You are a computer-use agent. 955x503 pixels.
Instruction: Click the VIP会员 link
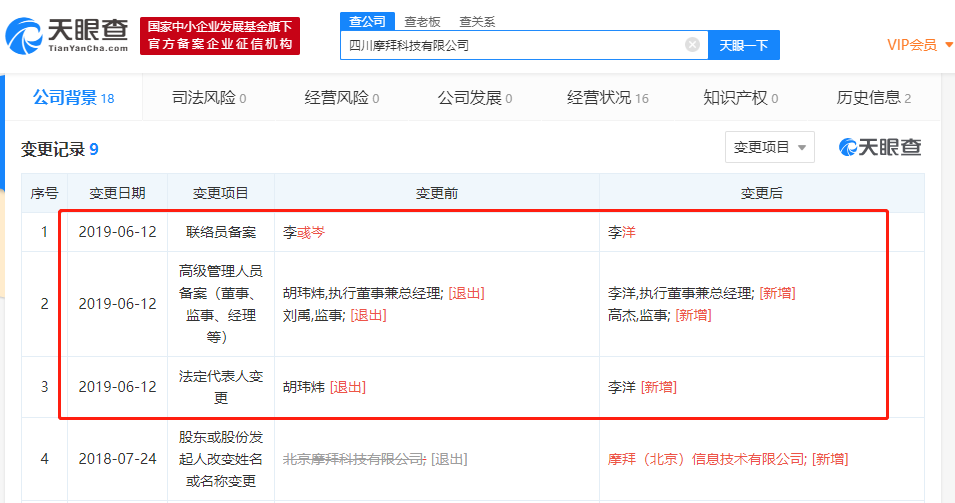[912, 45]
